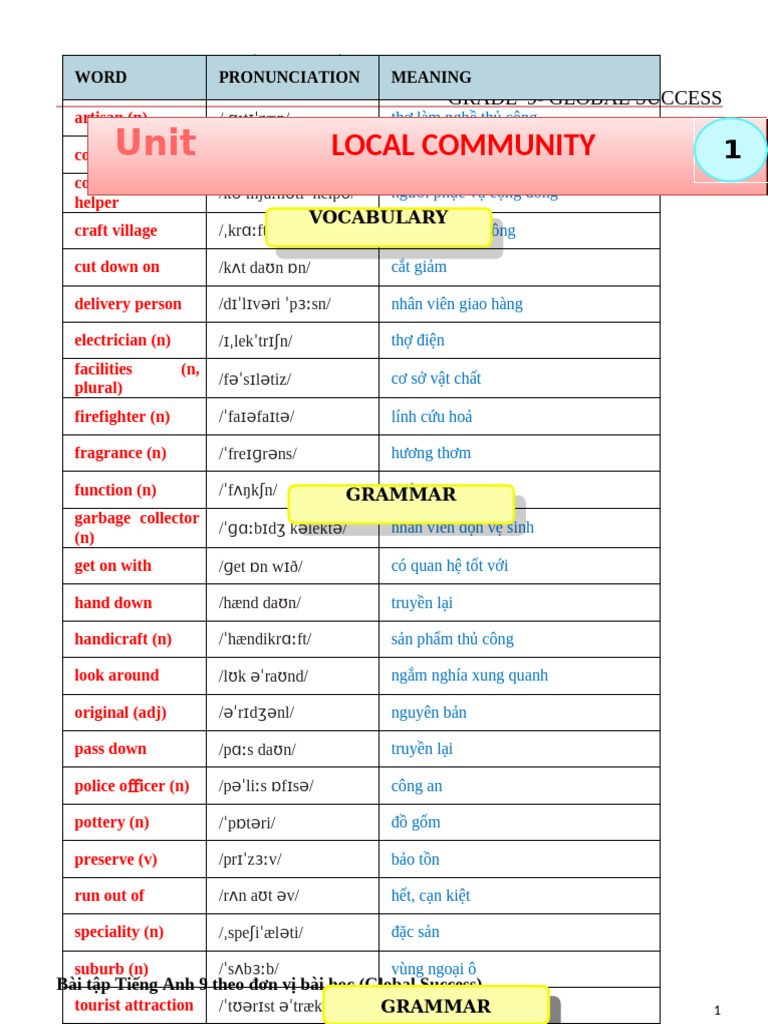Click the pronunciation for firefighter

(257, 417)
